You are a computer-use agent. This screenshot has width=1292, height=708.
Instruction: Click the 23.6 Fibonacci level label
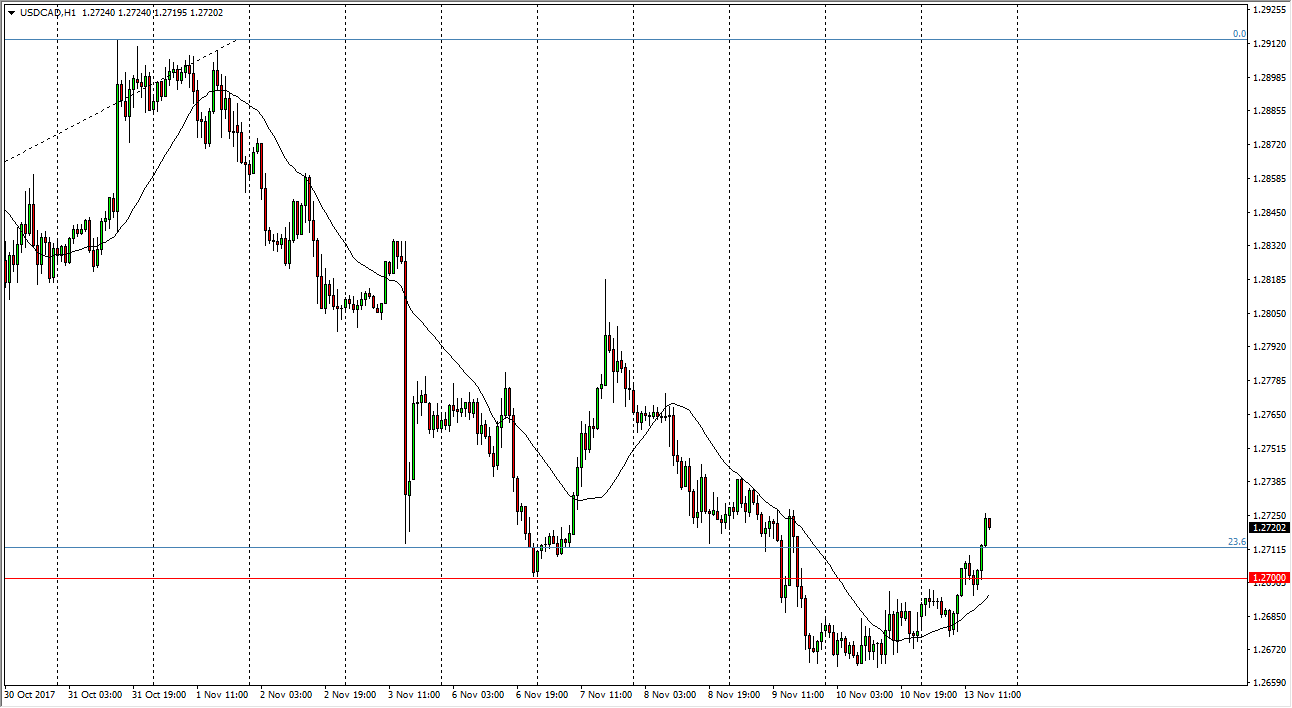coord(1236,542)
